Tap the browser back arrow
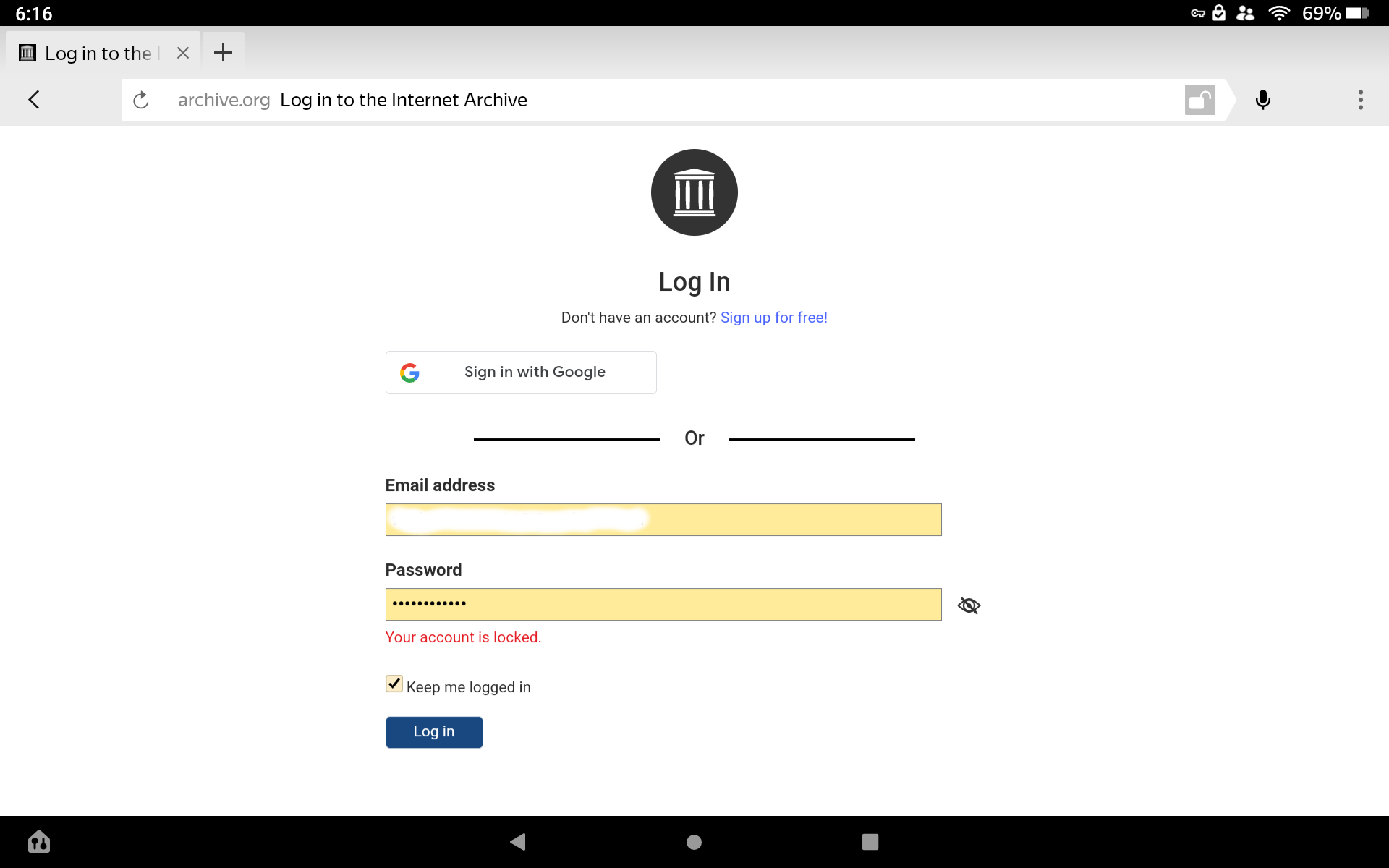 [34, 100]
